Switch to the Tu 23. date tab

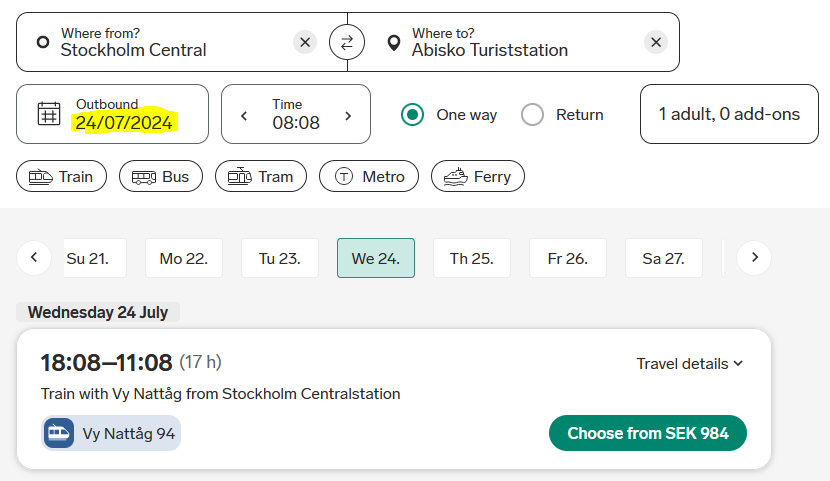click(x=279, y=258)
